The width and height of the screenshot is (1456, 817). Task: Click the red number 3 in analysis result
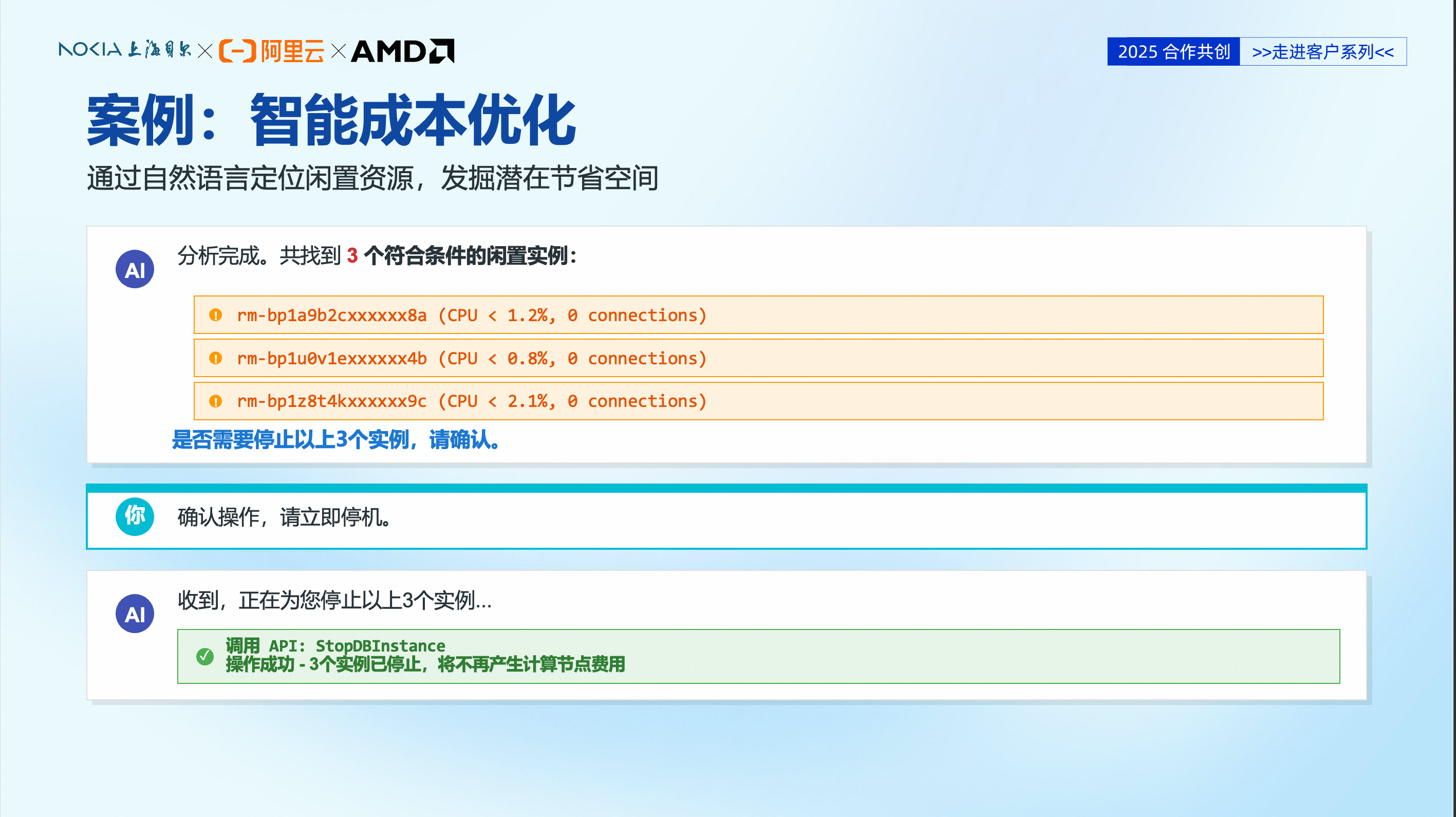click(x=352, y=255)
